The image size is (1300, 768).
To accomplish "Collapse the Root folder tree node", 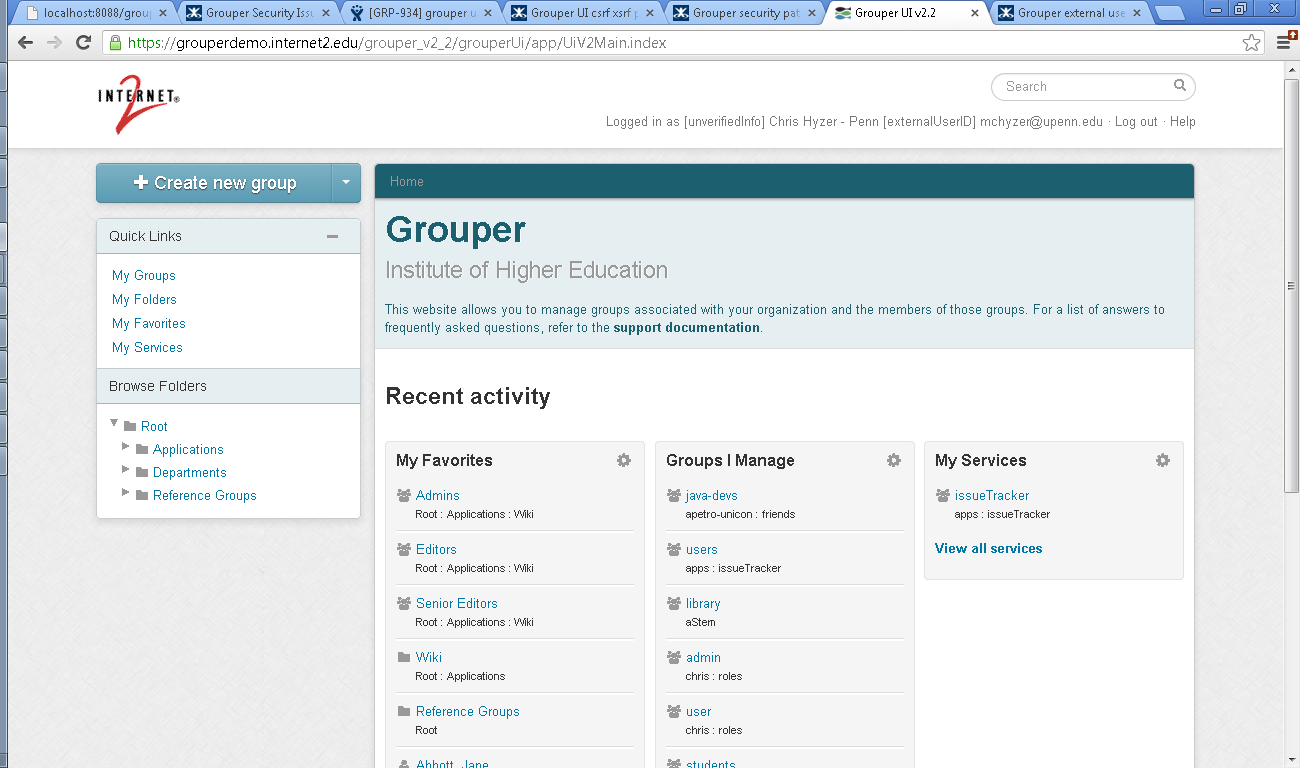I will (114, 424).
